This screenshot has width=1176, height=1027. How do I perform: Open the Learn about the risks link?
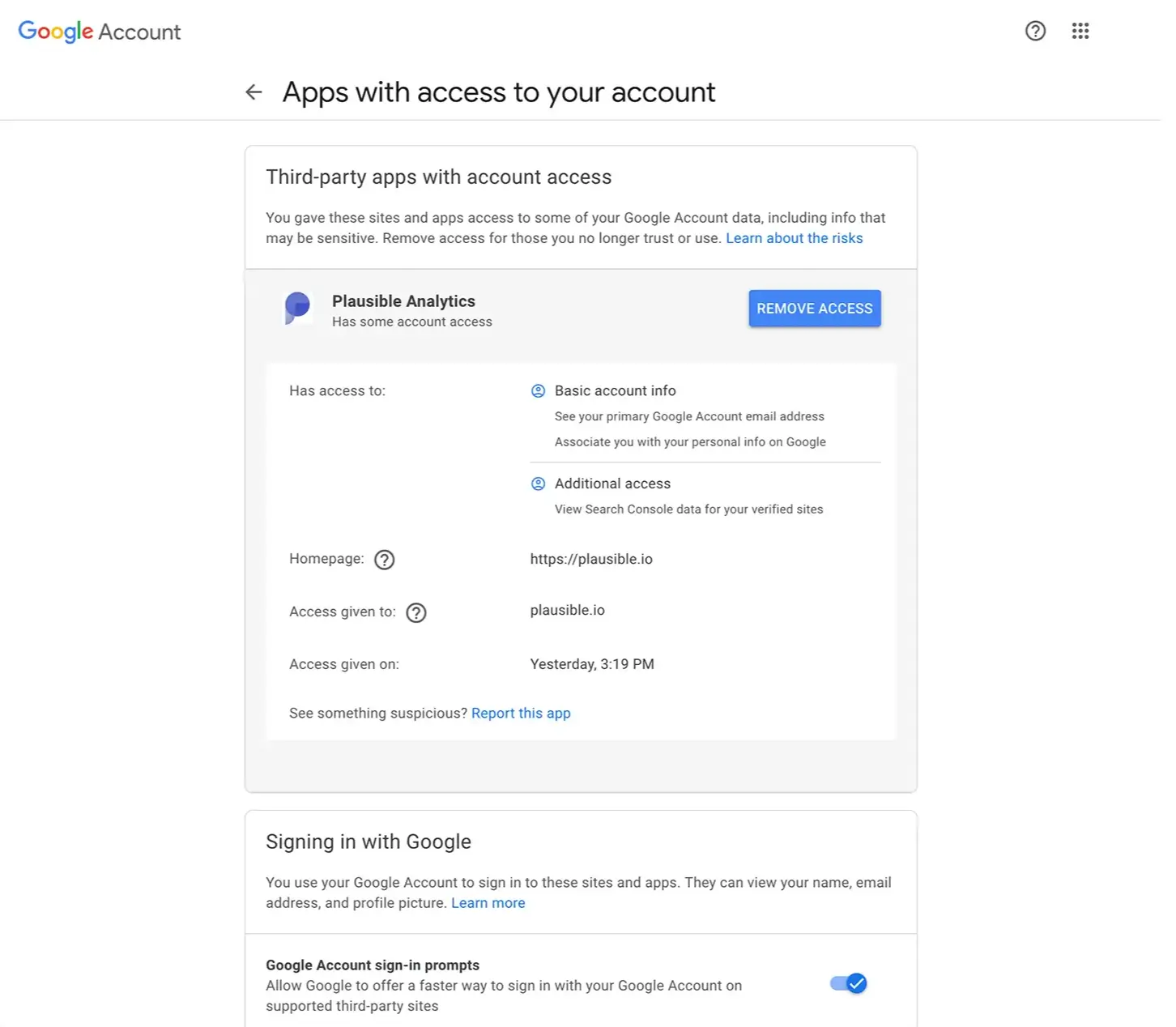[794, 237]
